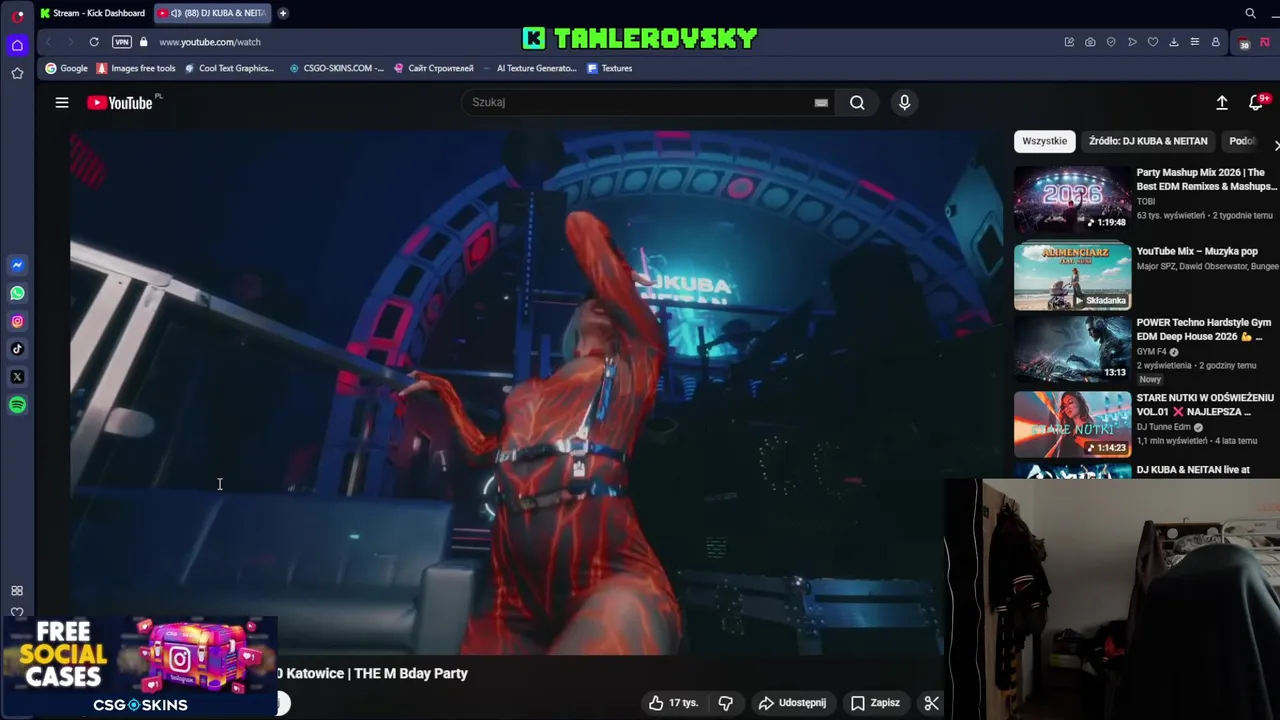The width and height of the screenshot is (1280, 720).
Task: Select the Wszystkie filter chip
Action: 1044,141
